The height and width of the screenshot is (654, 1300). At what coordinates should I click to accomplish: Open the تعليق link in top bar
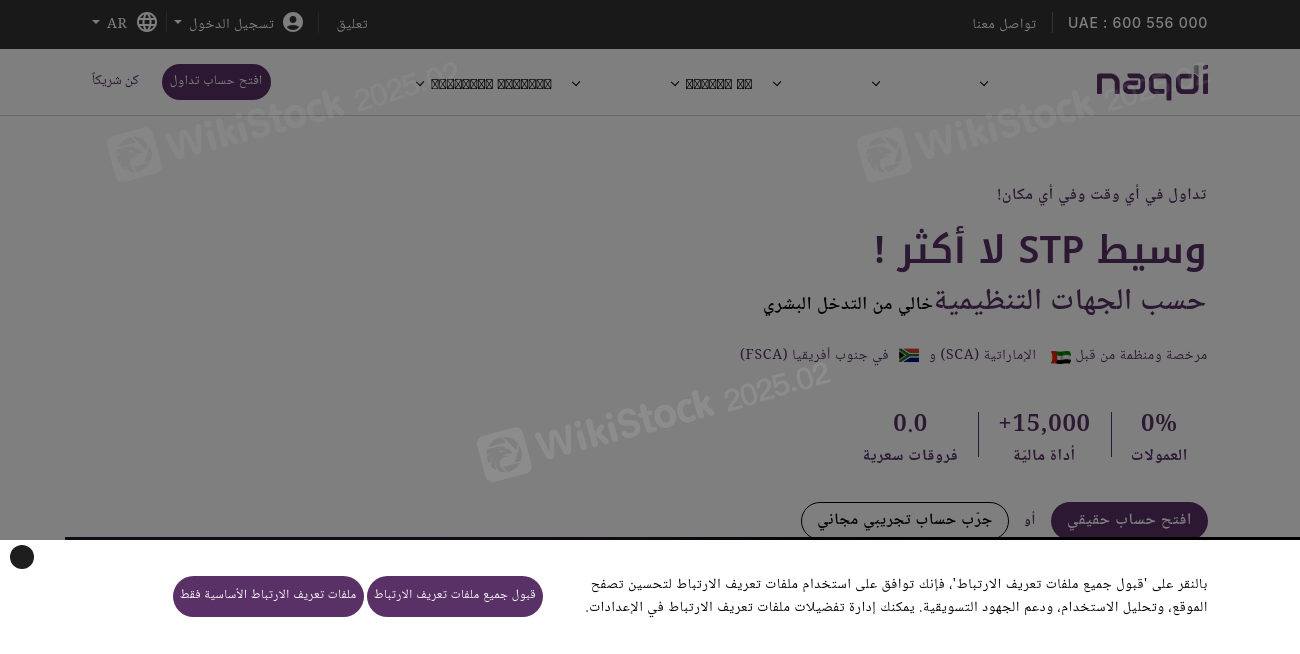(x=352, y=23)
